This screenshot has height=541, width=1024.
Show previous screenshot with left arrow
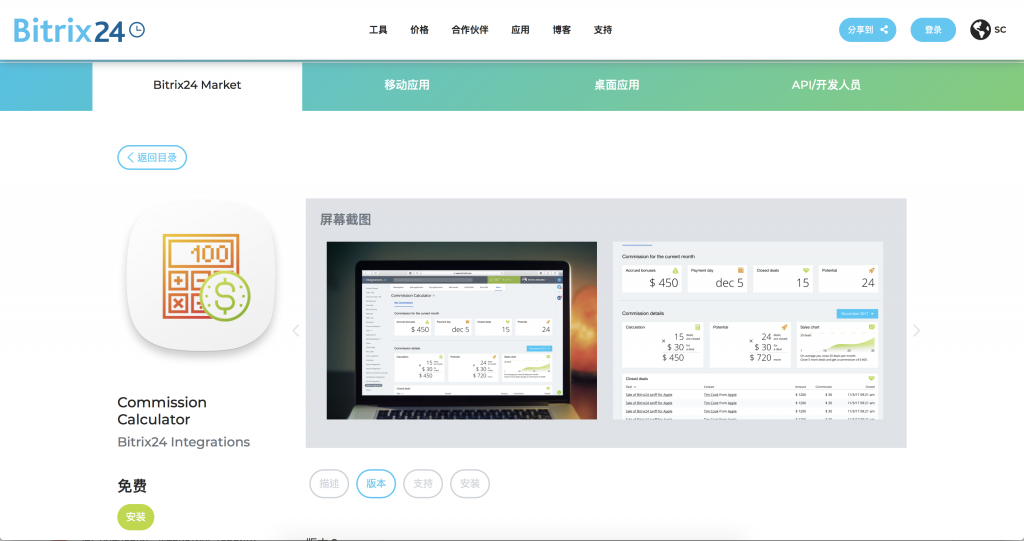click(296, 331)
